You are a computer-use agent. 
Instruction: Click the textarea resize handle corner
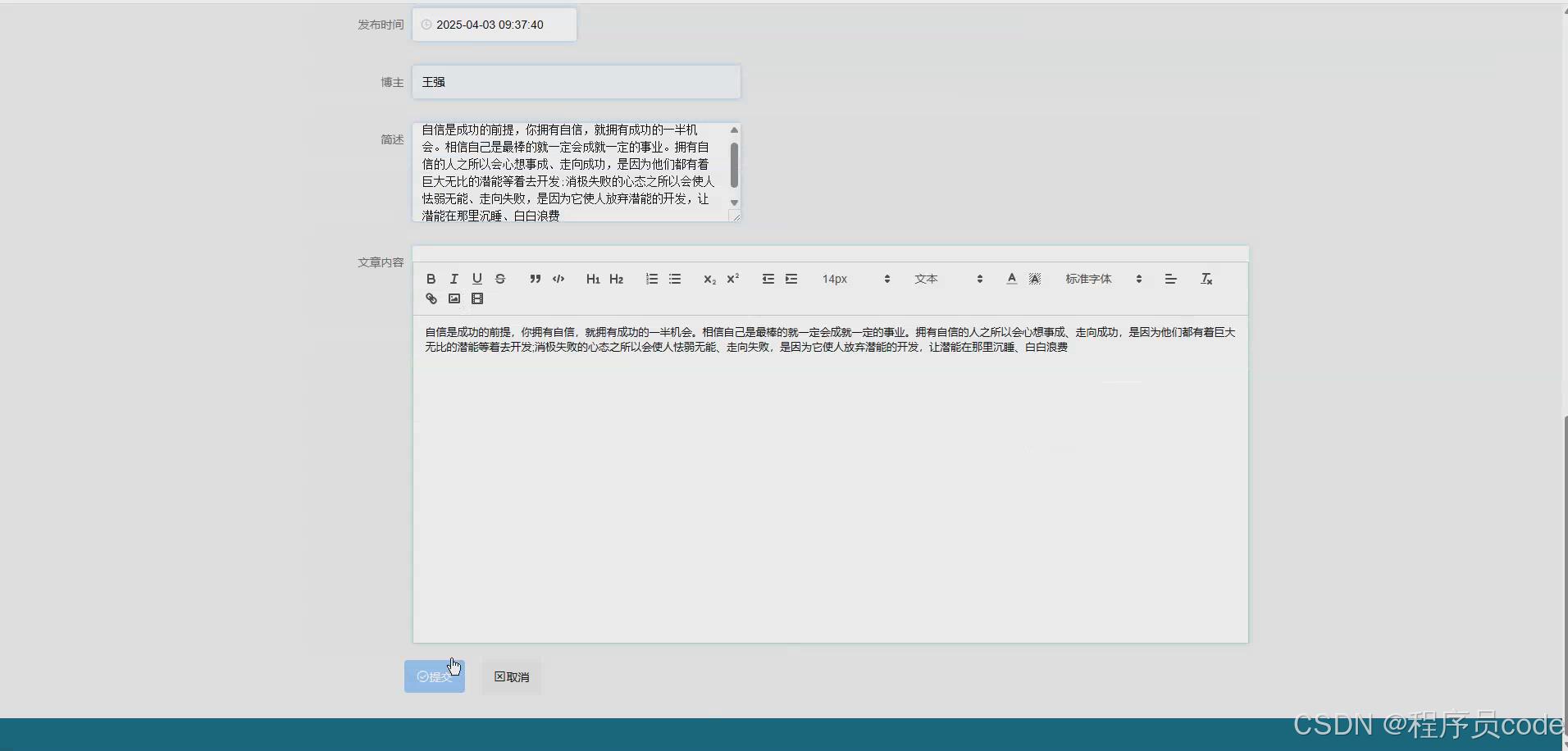point(735,216)
